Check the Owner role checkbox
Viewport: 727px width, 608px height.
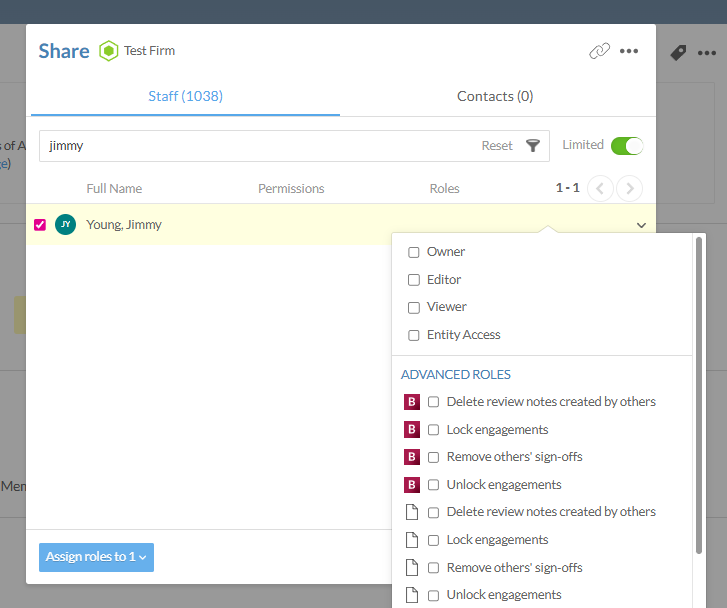click(414, 252)
